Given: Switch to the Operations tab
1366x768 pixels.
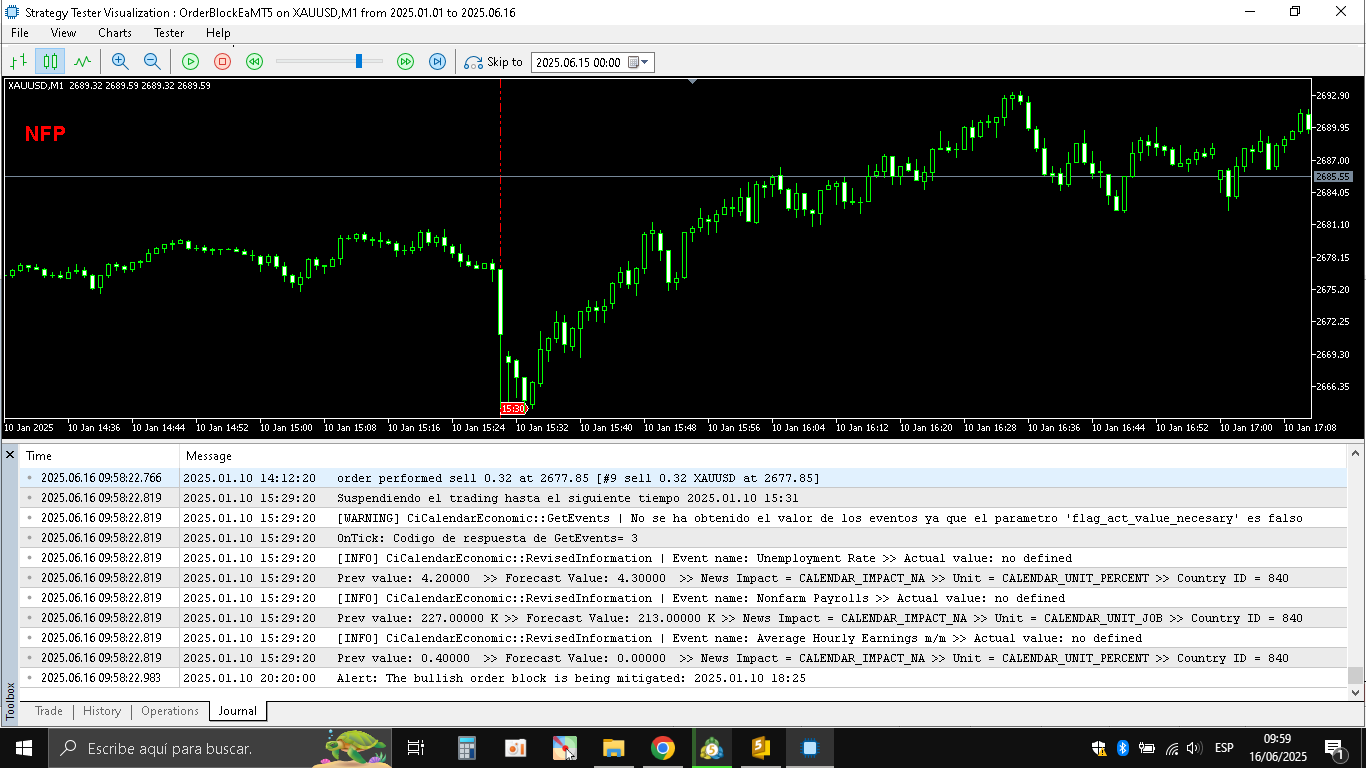Looking at the screenshot, I should (170, 711).
